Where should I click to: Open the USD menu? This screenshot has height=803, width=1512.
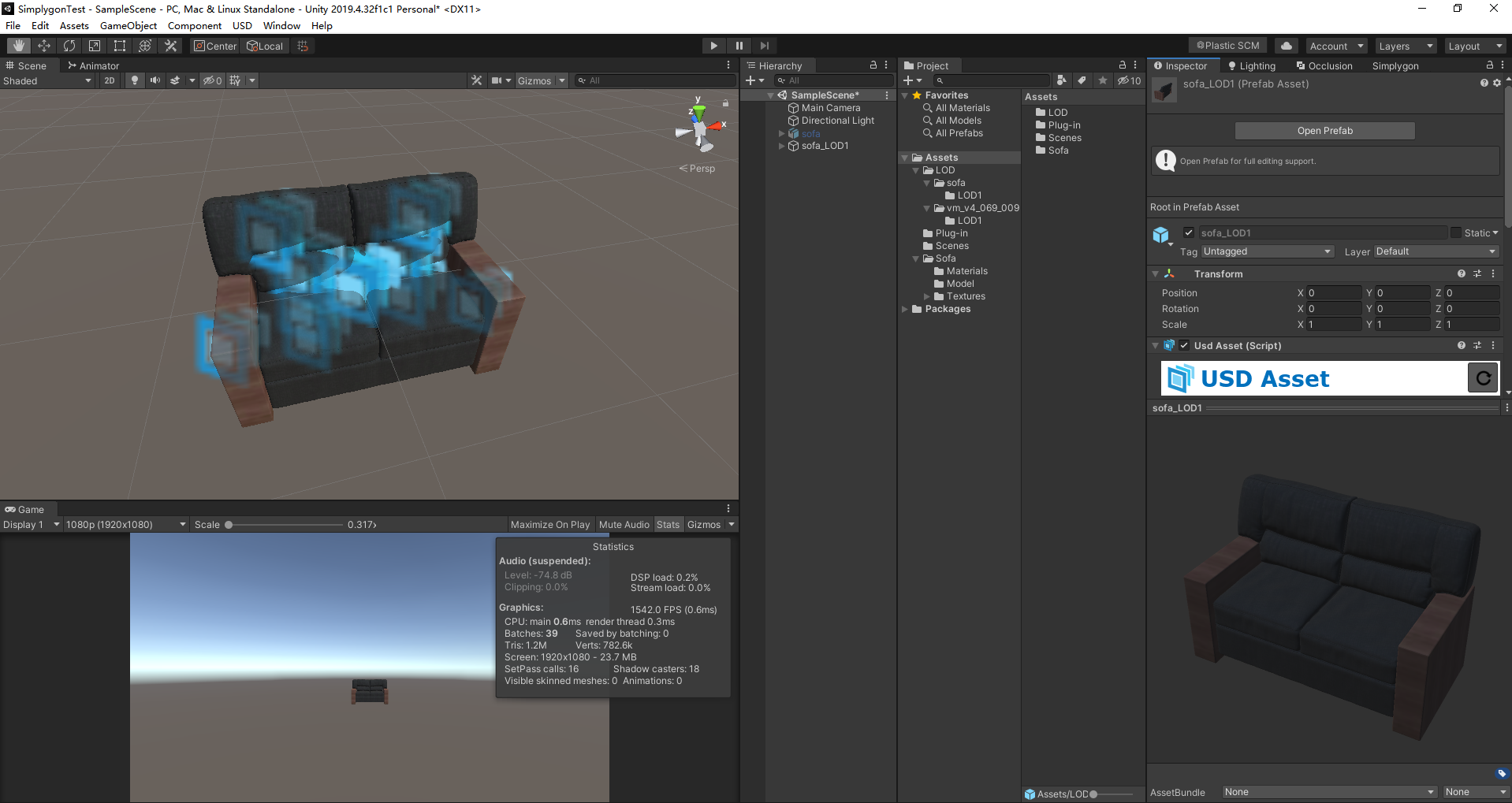242,25
